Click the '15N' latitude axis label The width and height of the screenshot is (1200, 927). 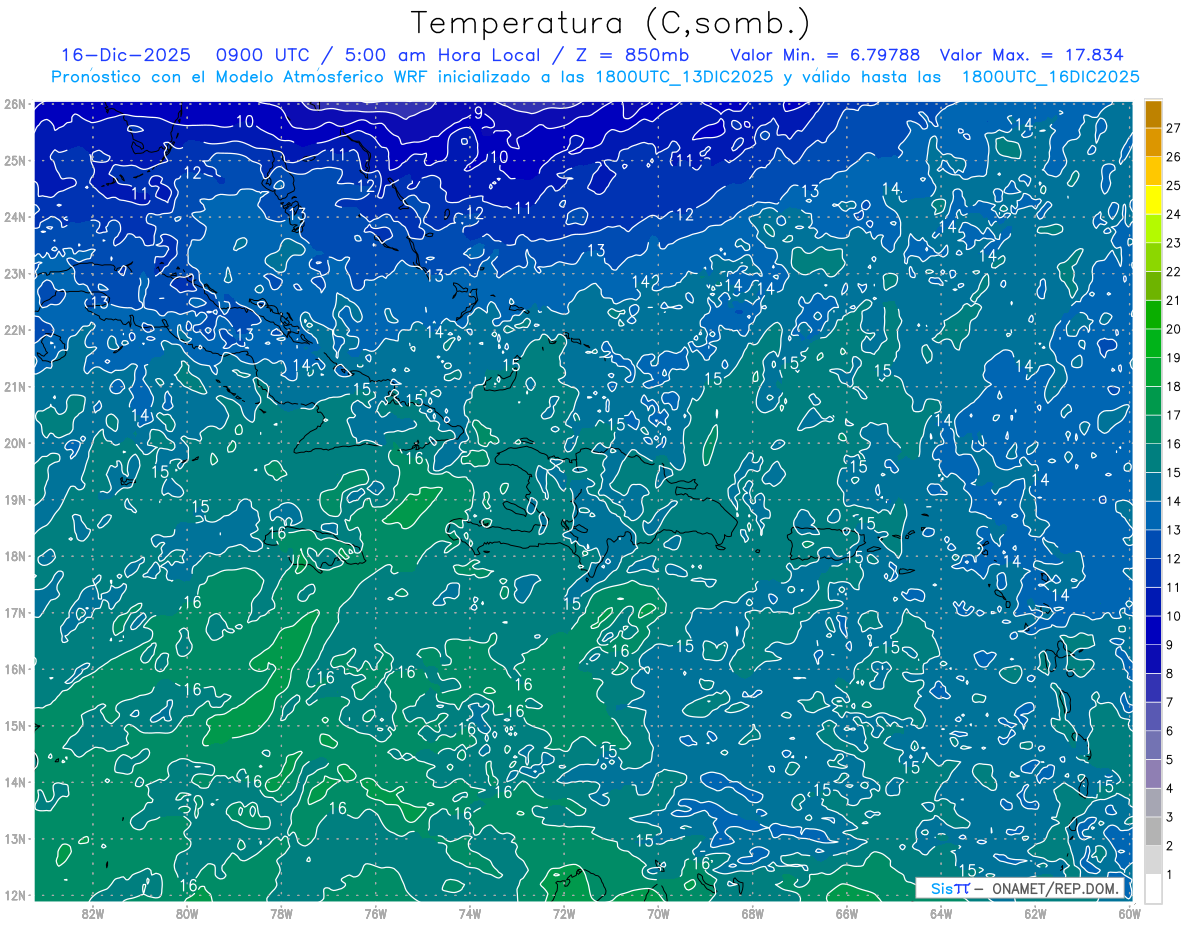15,725
